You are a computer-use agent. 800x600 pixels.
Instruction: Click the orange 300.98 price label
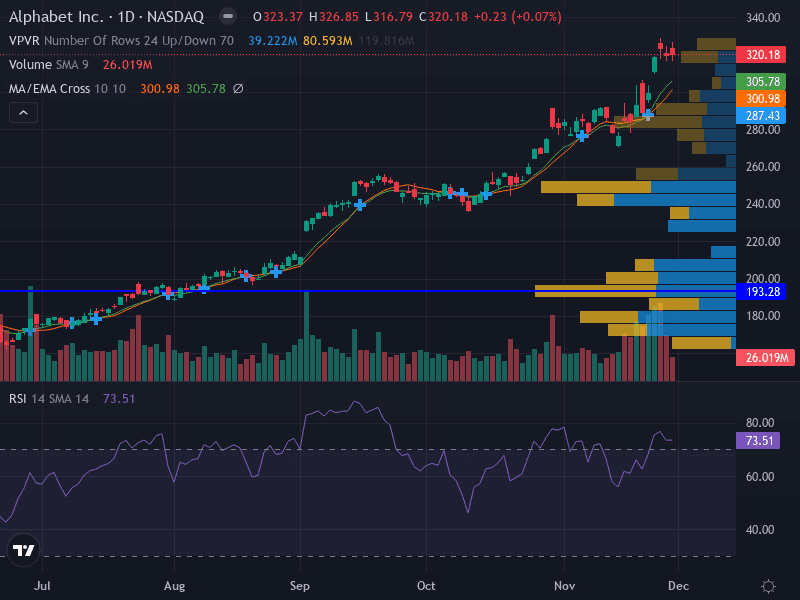[x=762, y=98]
